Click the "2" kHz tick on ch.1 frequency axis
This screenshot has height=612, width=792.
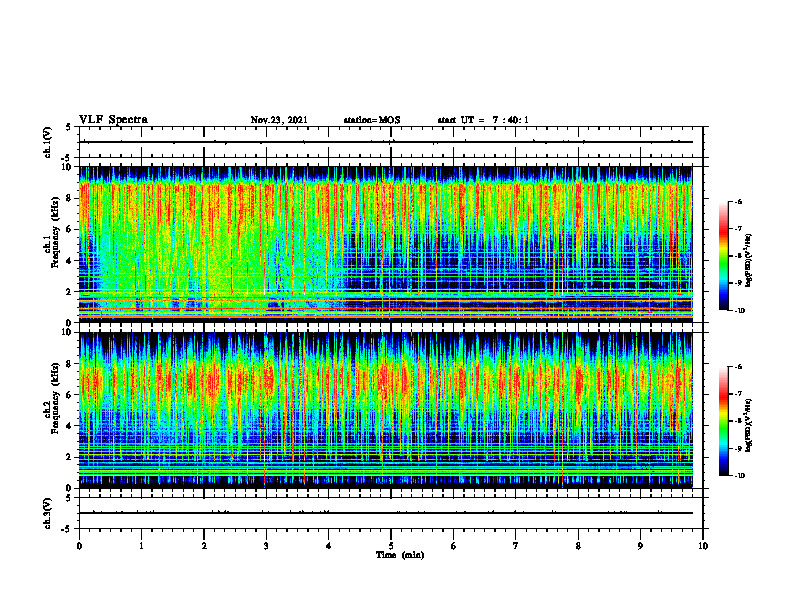[70, 291]
